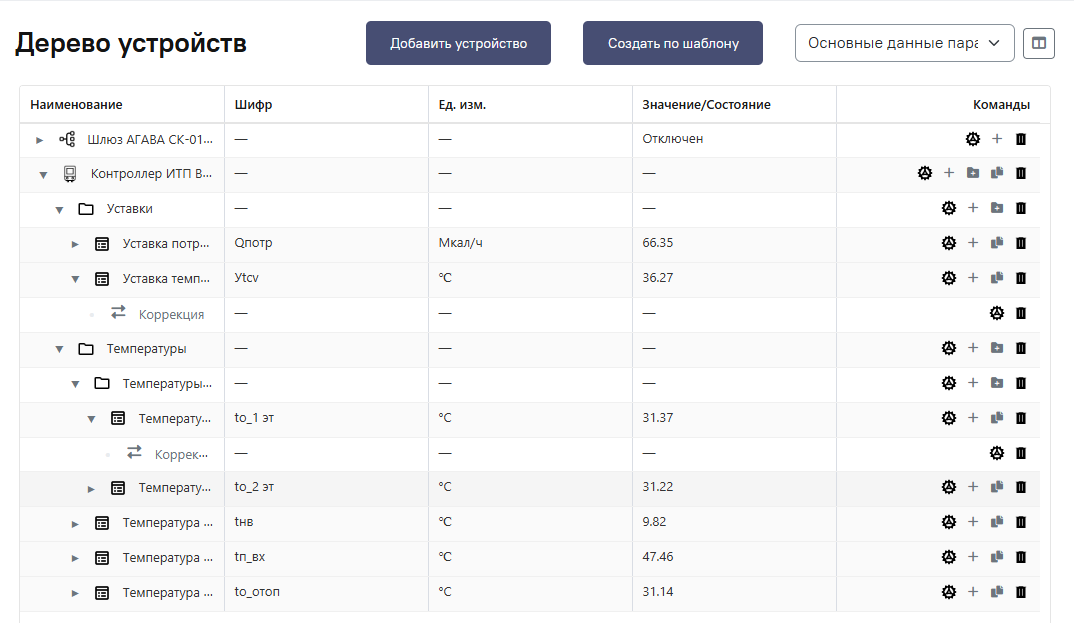Toggle the column layout view icon
1074x623 pixels.
coord(1039,43)
